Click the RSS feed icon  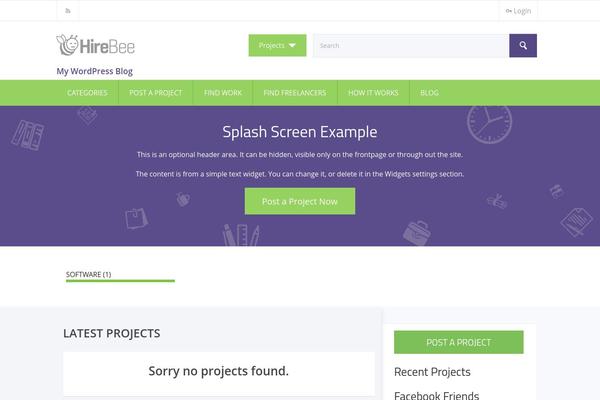coord(67,11)
